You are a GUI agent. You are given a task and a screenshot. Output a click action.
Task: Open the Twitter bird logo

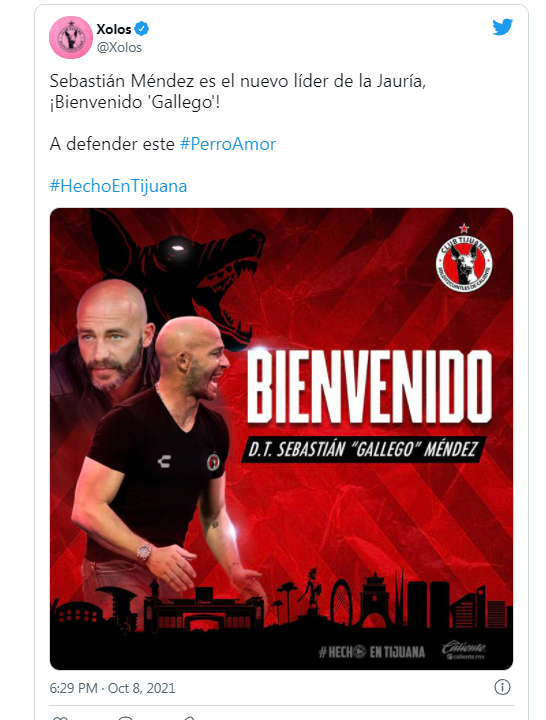coord(502,27)
